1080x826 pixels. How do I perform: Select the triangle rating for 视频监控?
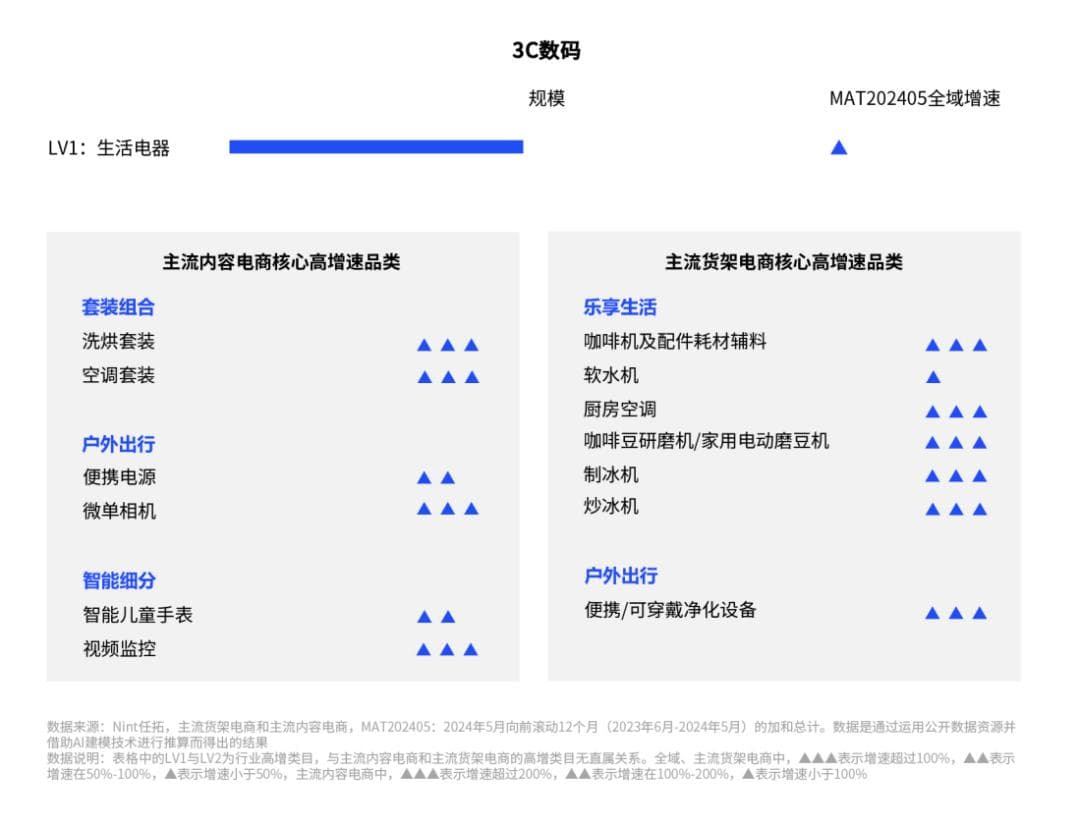[x=447, y=650]
